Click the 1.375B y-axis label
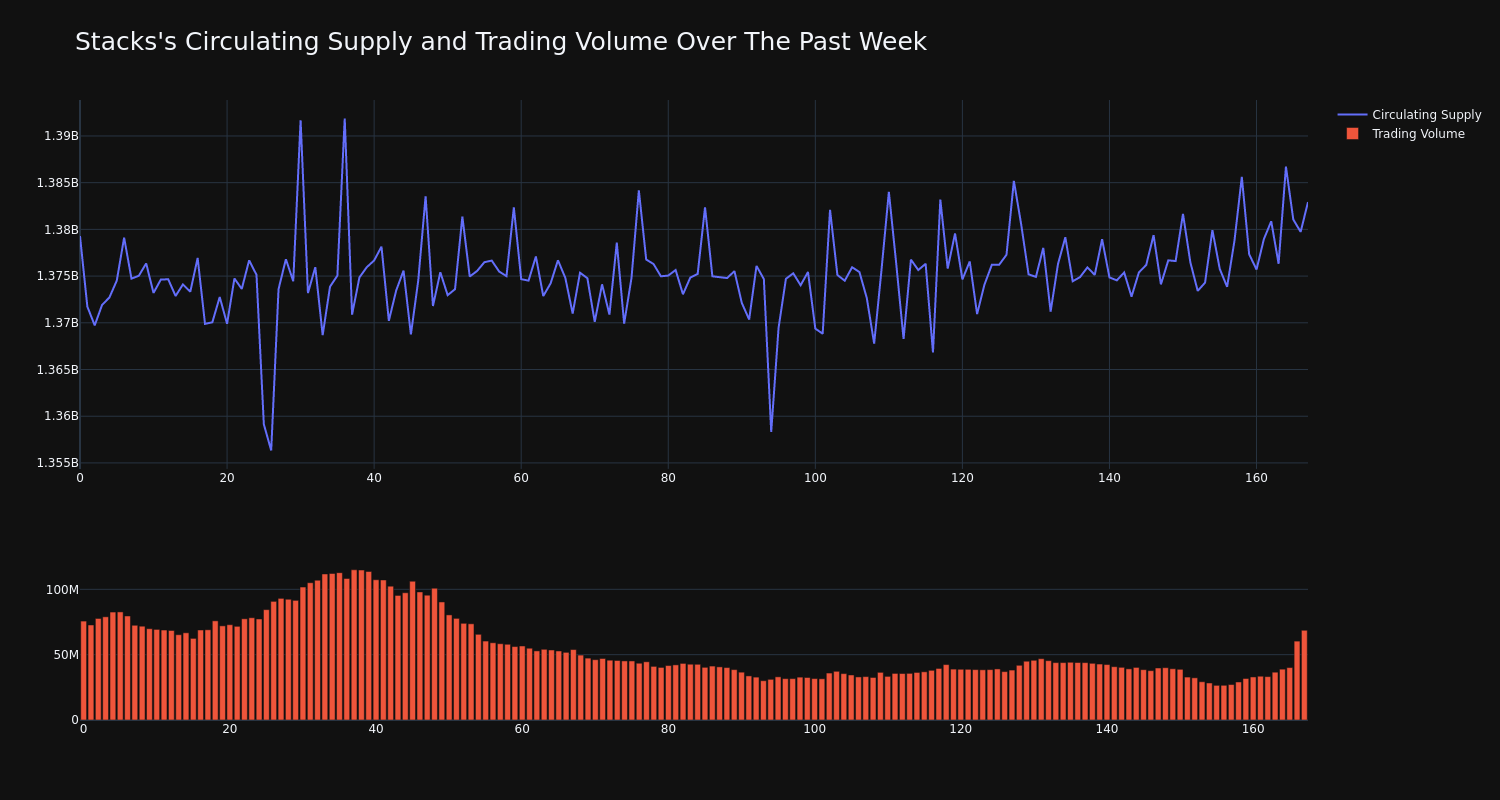The height and width of the screenshot is (800, 1500). click(57, 276)
